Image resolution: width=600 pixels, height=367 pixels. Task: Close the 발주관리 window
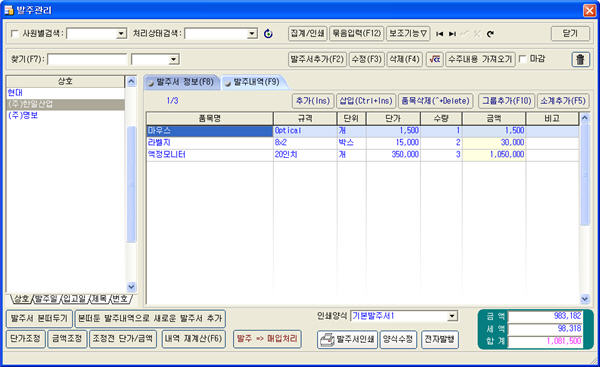click(x=589, y=10)
